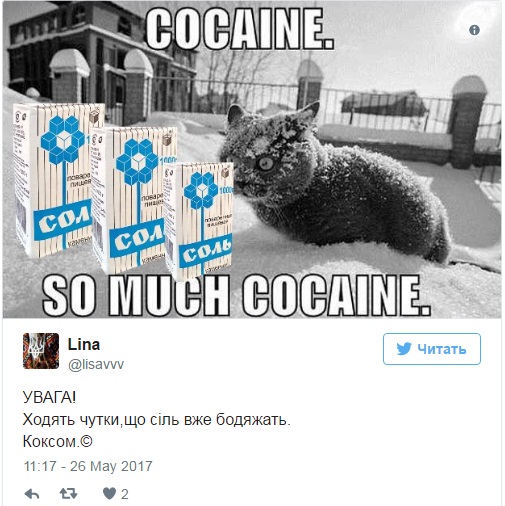Click the Twitter bird icon beside Читать

point(404,349)
